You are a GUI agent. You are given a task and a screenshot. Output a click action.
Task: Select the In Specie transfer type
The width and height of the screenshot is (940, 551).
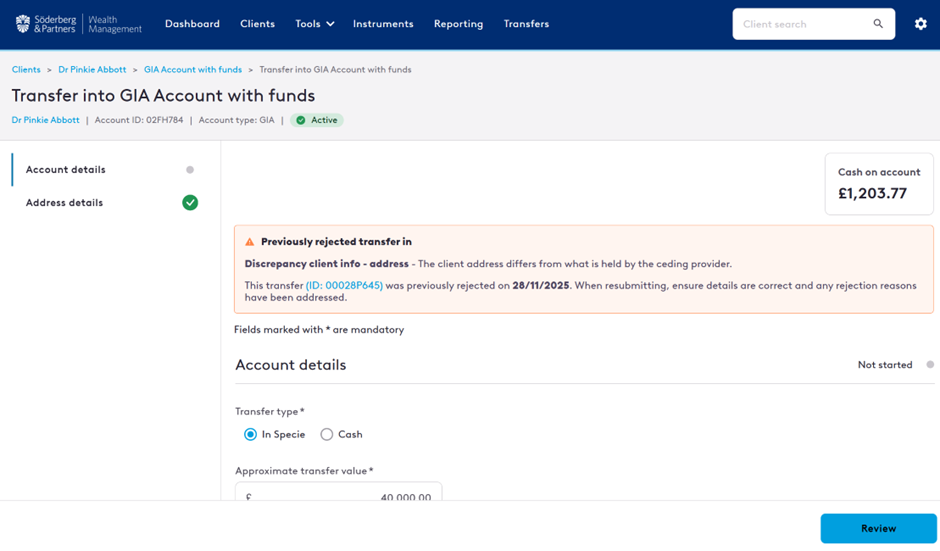(x=251, y=434)
